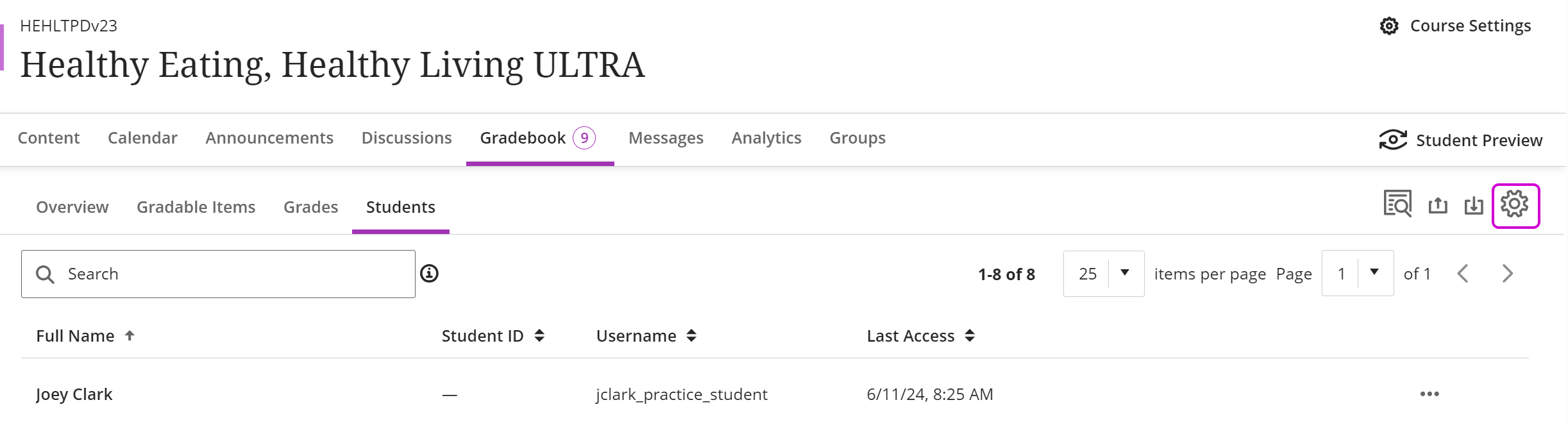
Task: Sort by Student ID arrows
Action: 539,335
